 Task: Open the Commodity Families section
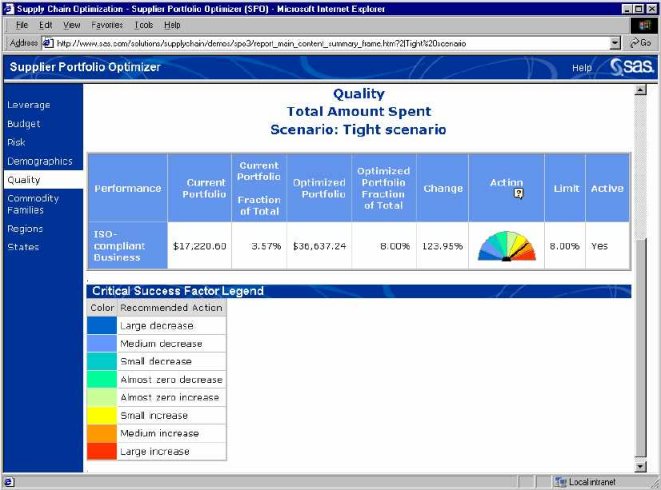[x=33, y=204]
